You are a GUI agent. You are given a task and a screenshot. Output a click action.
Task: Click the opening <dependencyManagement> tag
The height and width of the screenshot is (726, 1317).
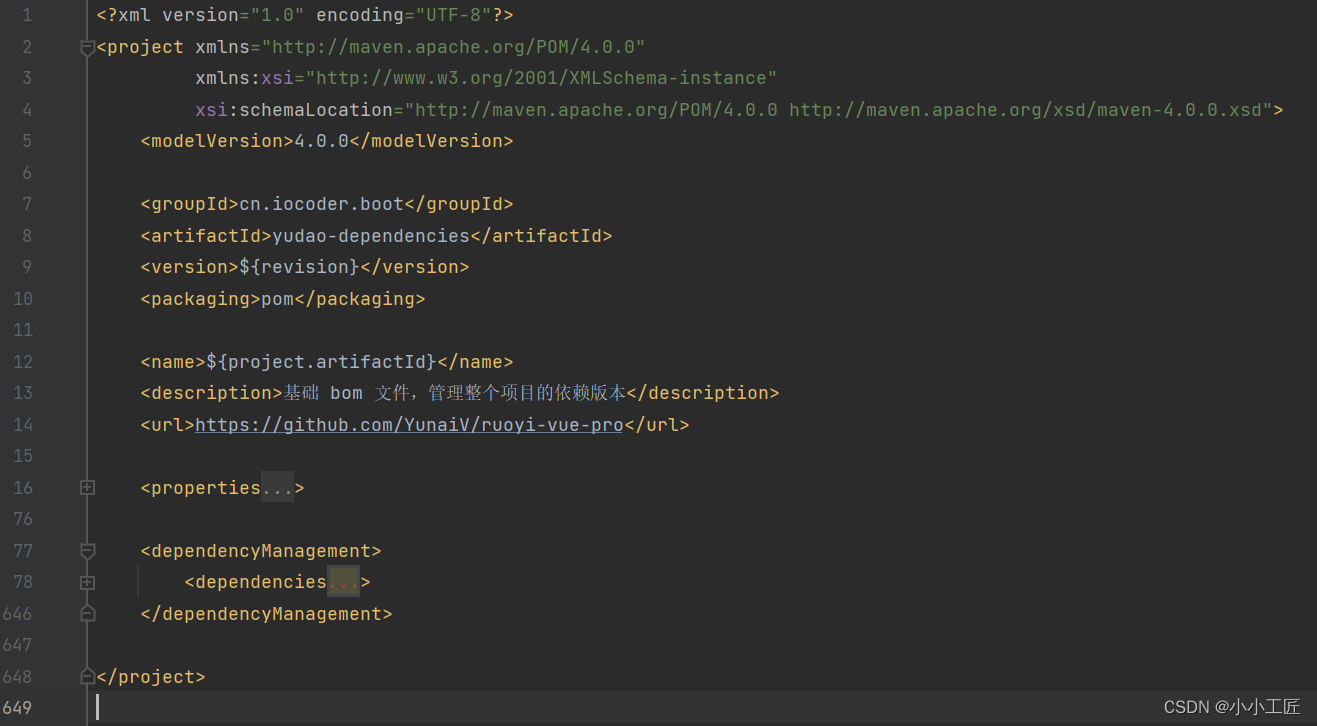(261, 551)
